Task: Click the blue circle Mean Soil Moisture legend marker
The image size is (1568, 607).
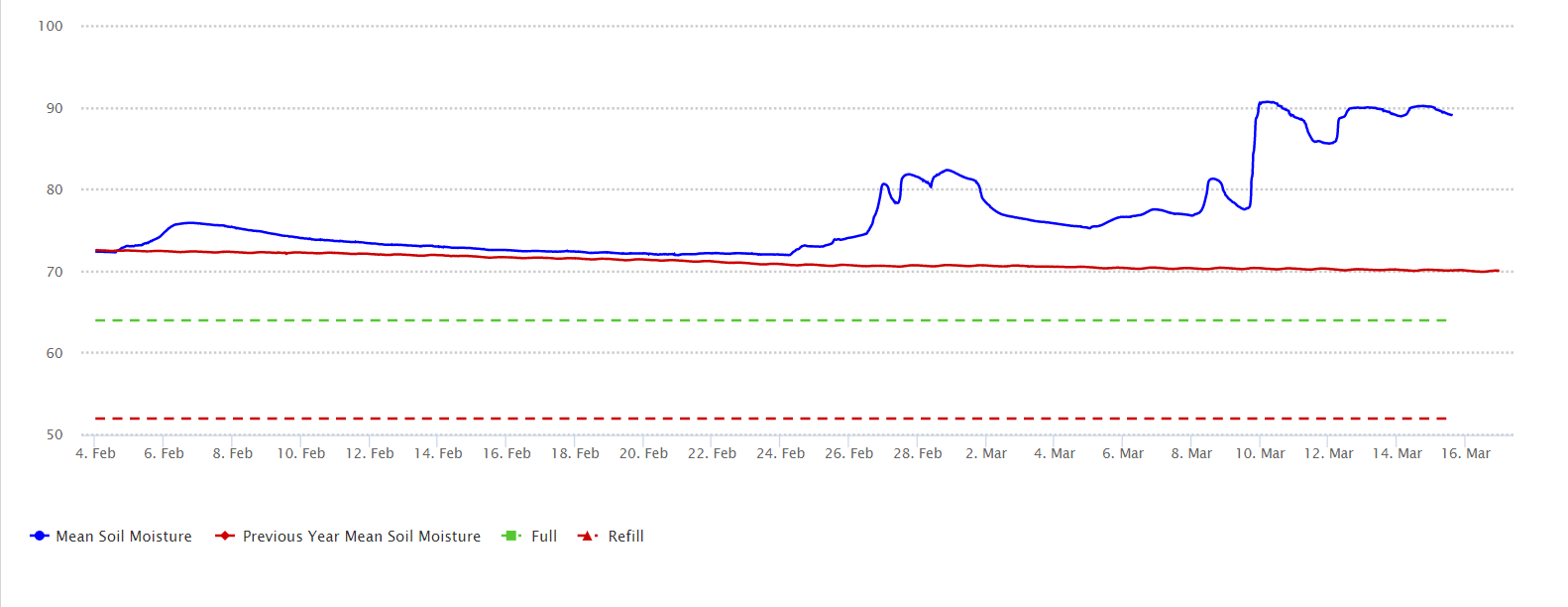Action: 40,536
